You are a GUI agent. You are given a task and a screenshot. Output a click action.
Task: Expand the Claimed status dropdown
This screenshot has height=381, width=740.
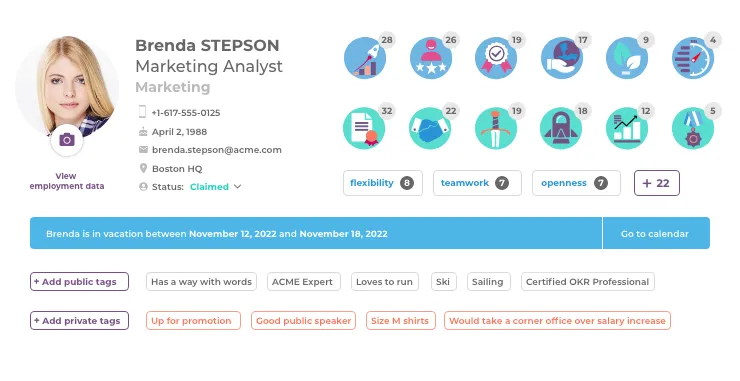point(216,187)
